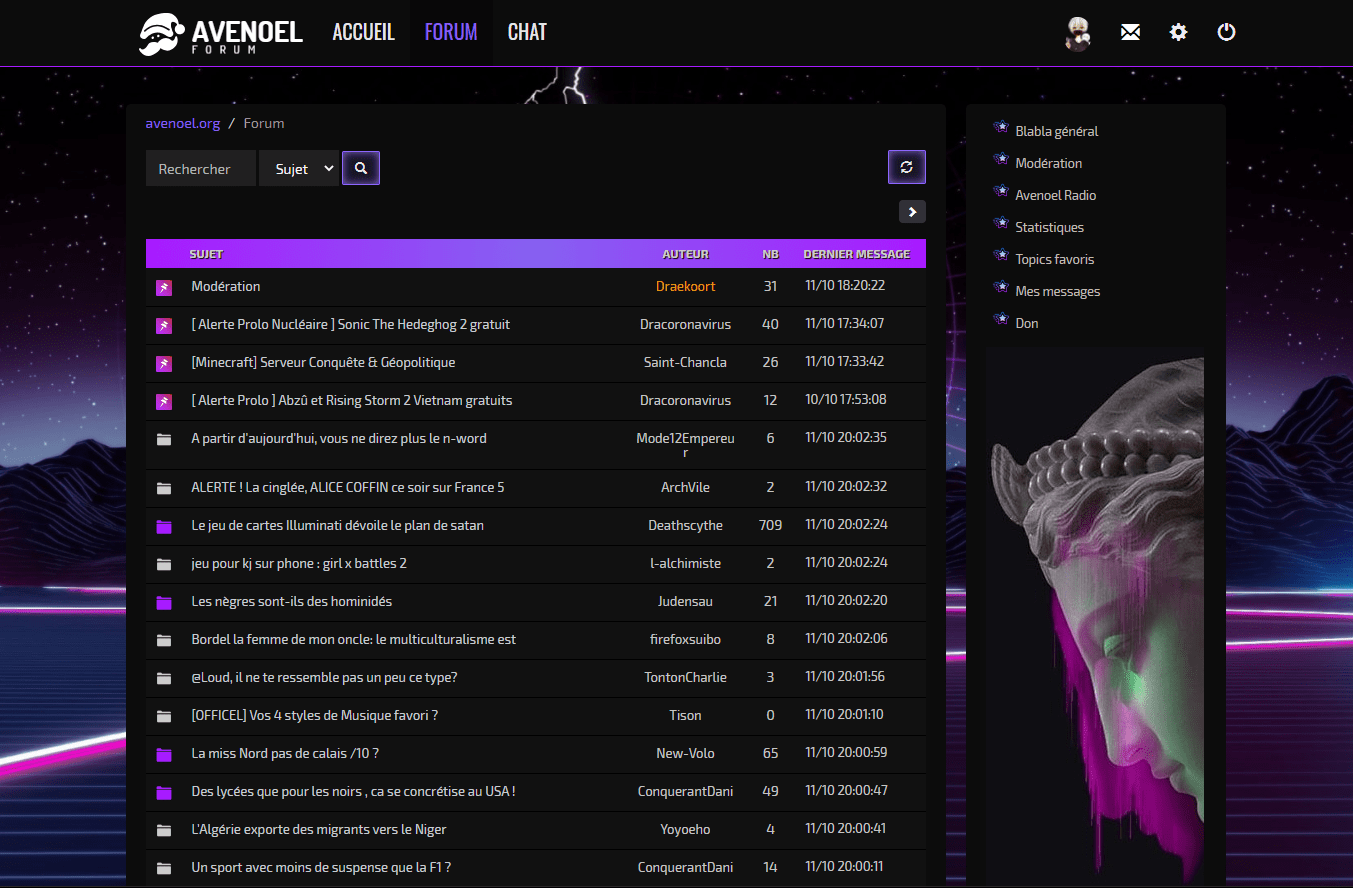Image resolution: width=1353 pixels, height=888 pixels.
Task: View author TontonCharlie's profile
Action: coord(685,677)
